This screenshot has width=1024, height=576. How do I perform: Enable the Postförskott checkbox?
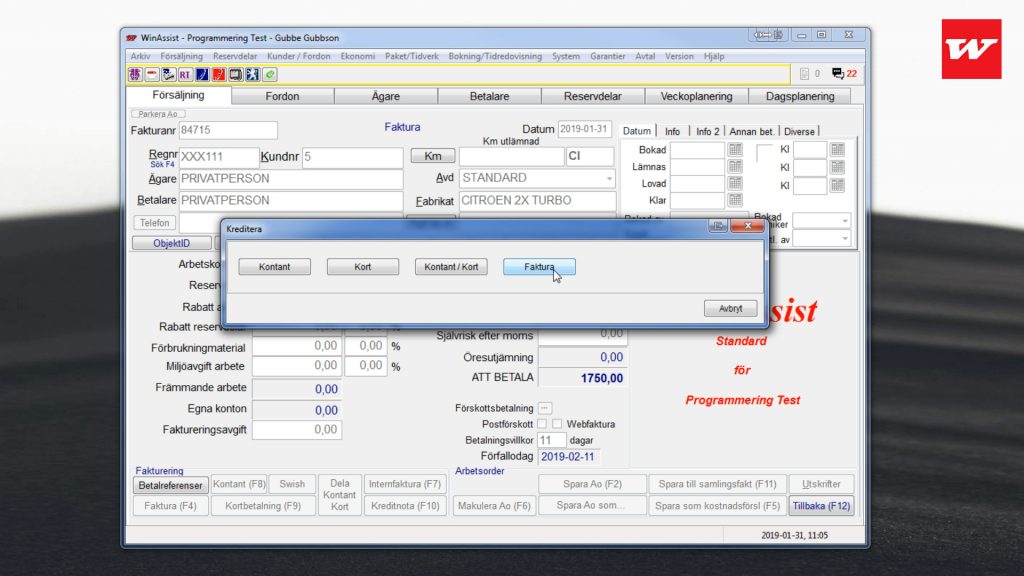pyautogui.click(x=542, y=424)
